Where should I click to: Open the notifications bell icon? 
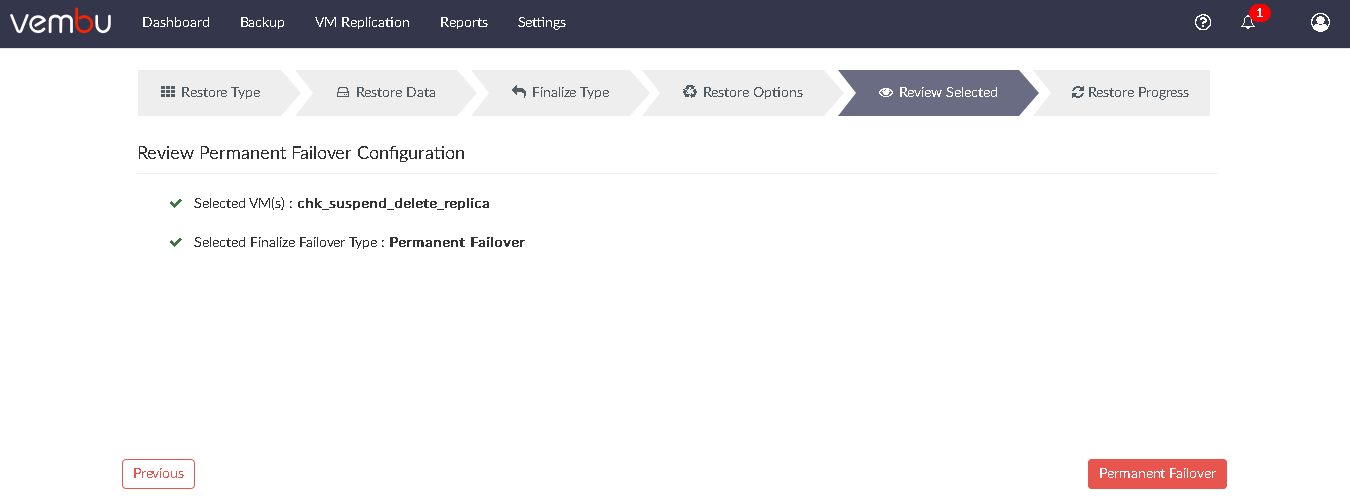pos(1248,22)
